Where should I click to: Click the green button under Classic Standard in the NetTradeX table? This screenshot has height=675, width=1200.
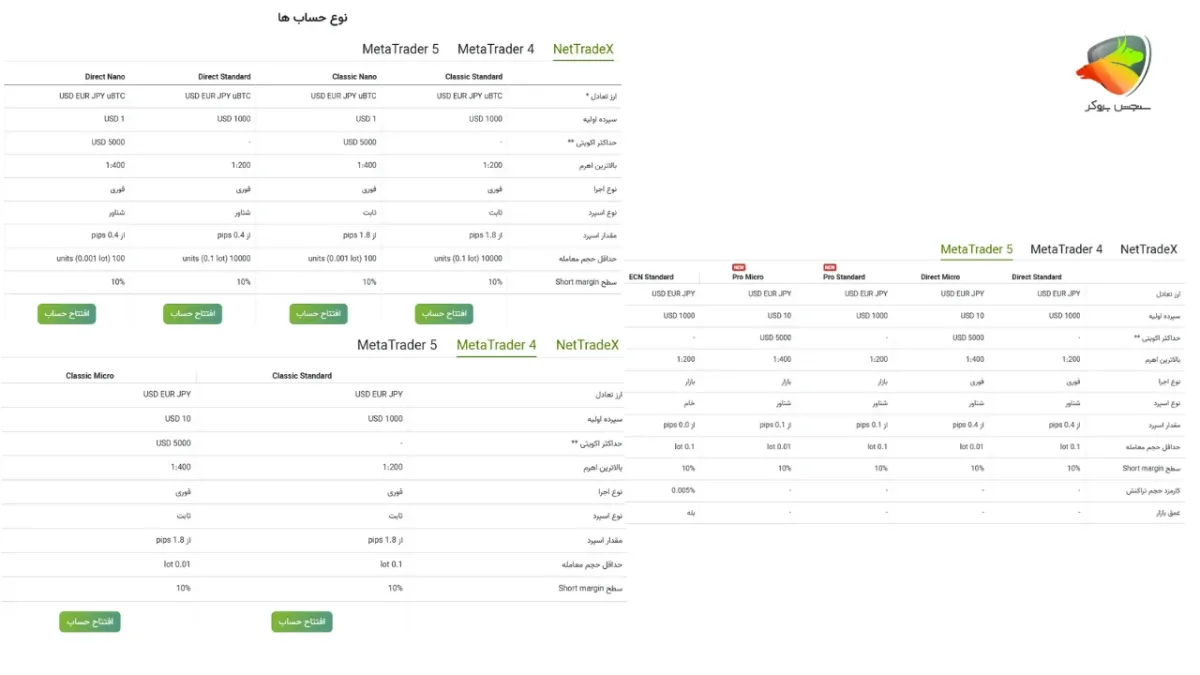click(444, 314)
